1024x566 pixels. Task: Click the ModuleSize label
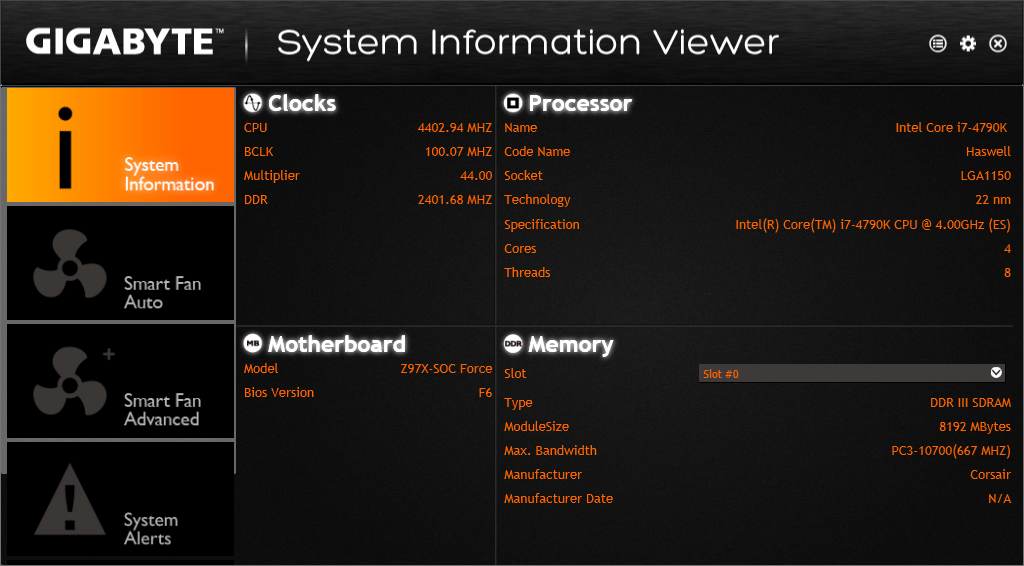point(536,427)
